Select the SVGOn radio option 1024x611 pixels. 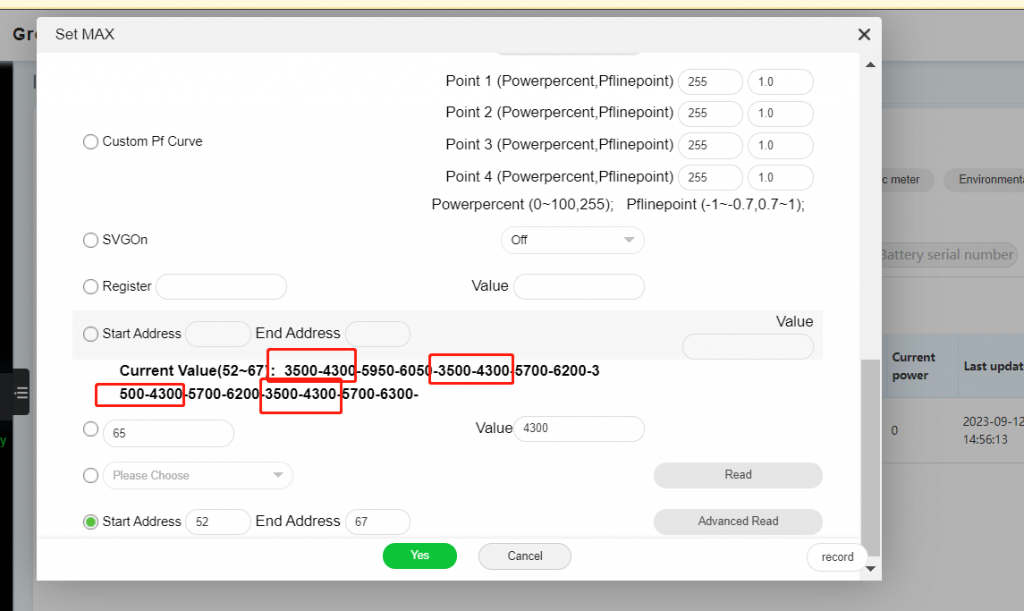[90, 240]
